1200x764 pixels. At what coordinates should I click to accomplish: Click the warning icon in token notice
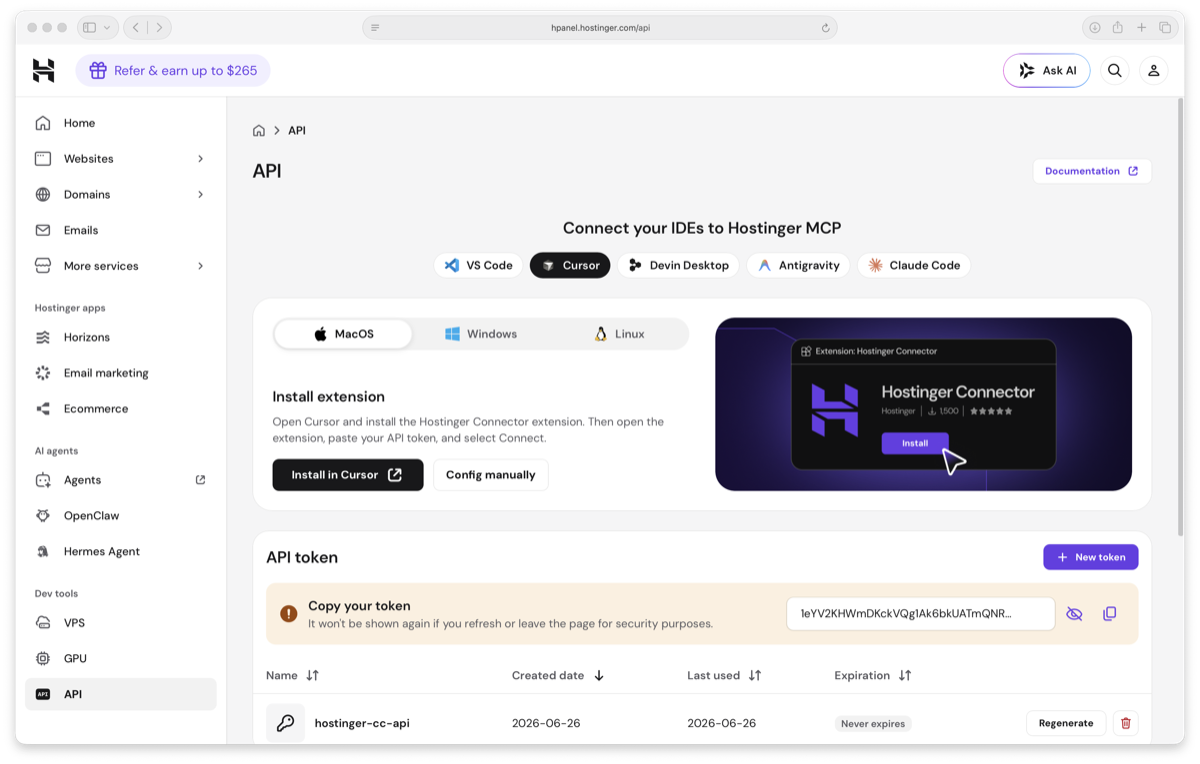pyautogui.click(x=288, y=614)
